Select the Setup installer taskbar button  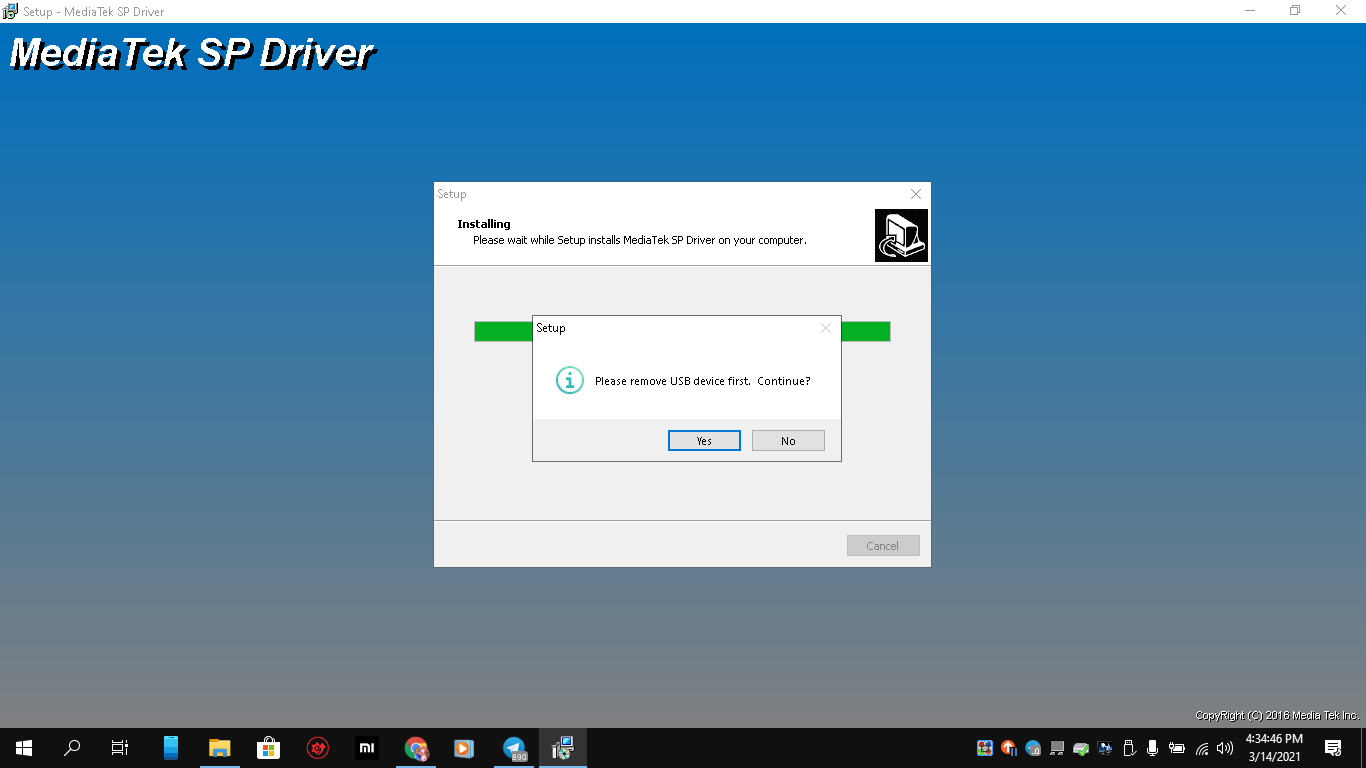563,748
